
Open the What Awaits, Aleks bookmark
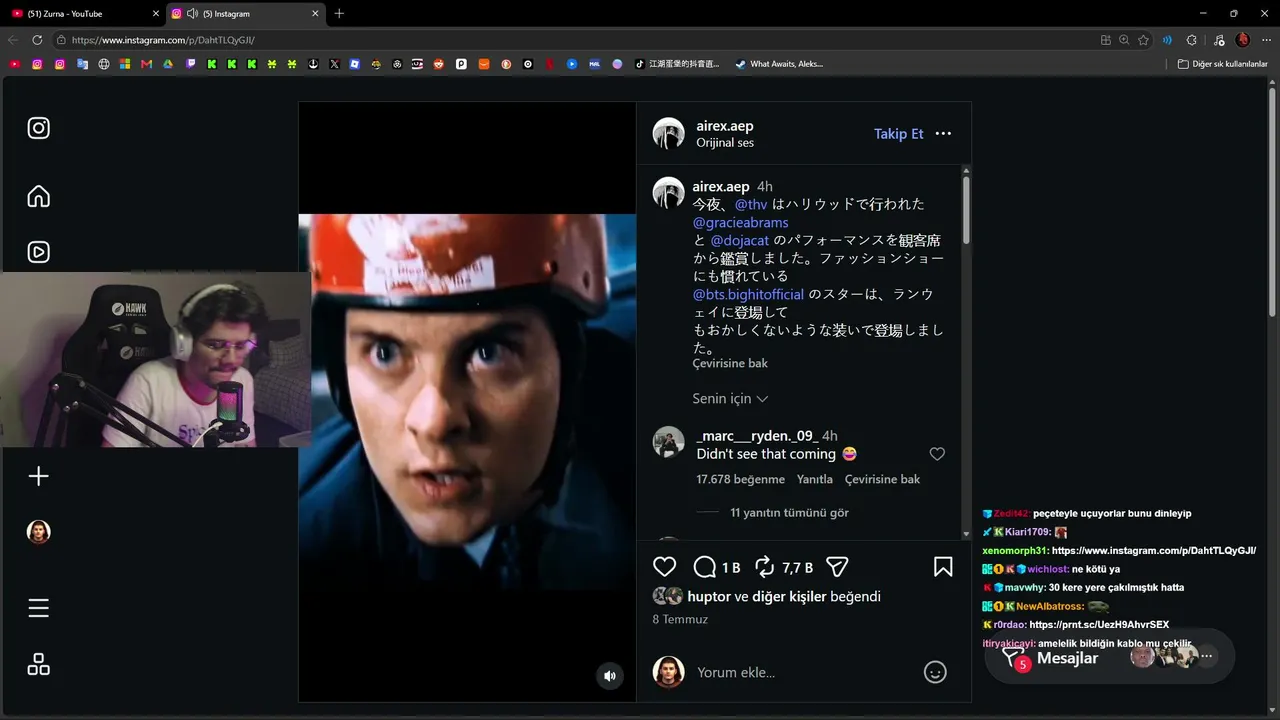pos(779,64)
